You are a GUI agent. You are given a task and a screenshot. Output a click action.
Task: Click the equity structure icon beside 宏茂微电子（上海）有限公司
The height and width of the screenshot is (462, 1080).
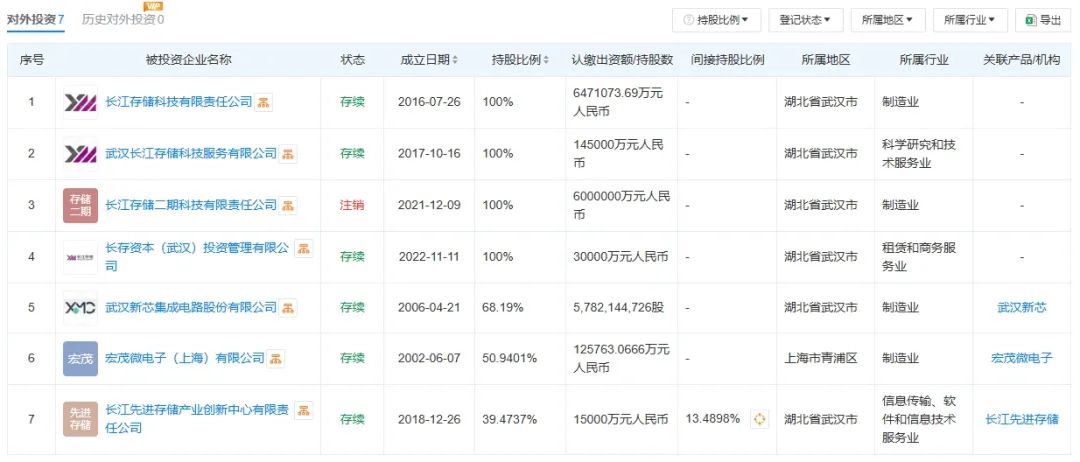pos(276,358)
